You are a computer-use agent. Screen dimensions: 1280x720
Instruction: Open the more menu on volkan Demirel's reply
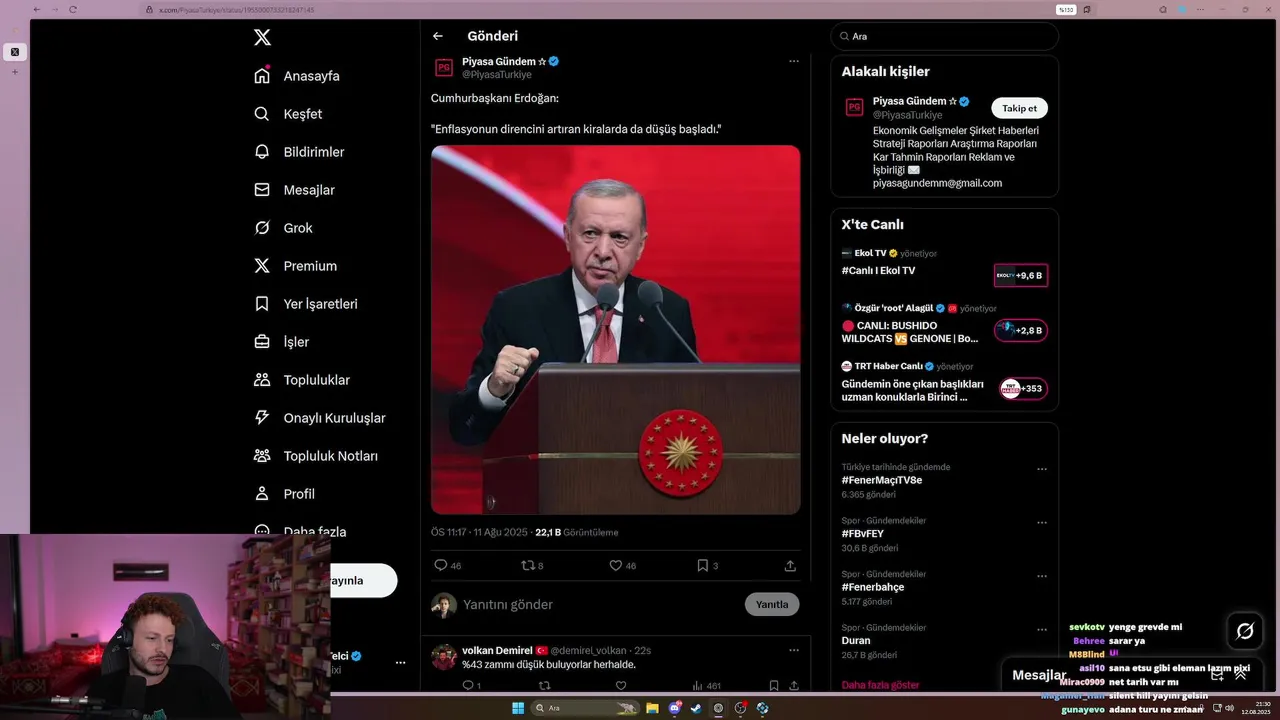click(x=794, y=650)
